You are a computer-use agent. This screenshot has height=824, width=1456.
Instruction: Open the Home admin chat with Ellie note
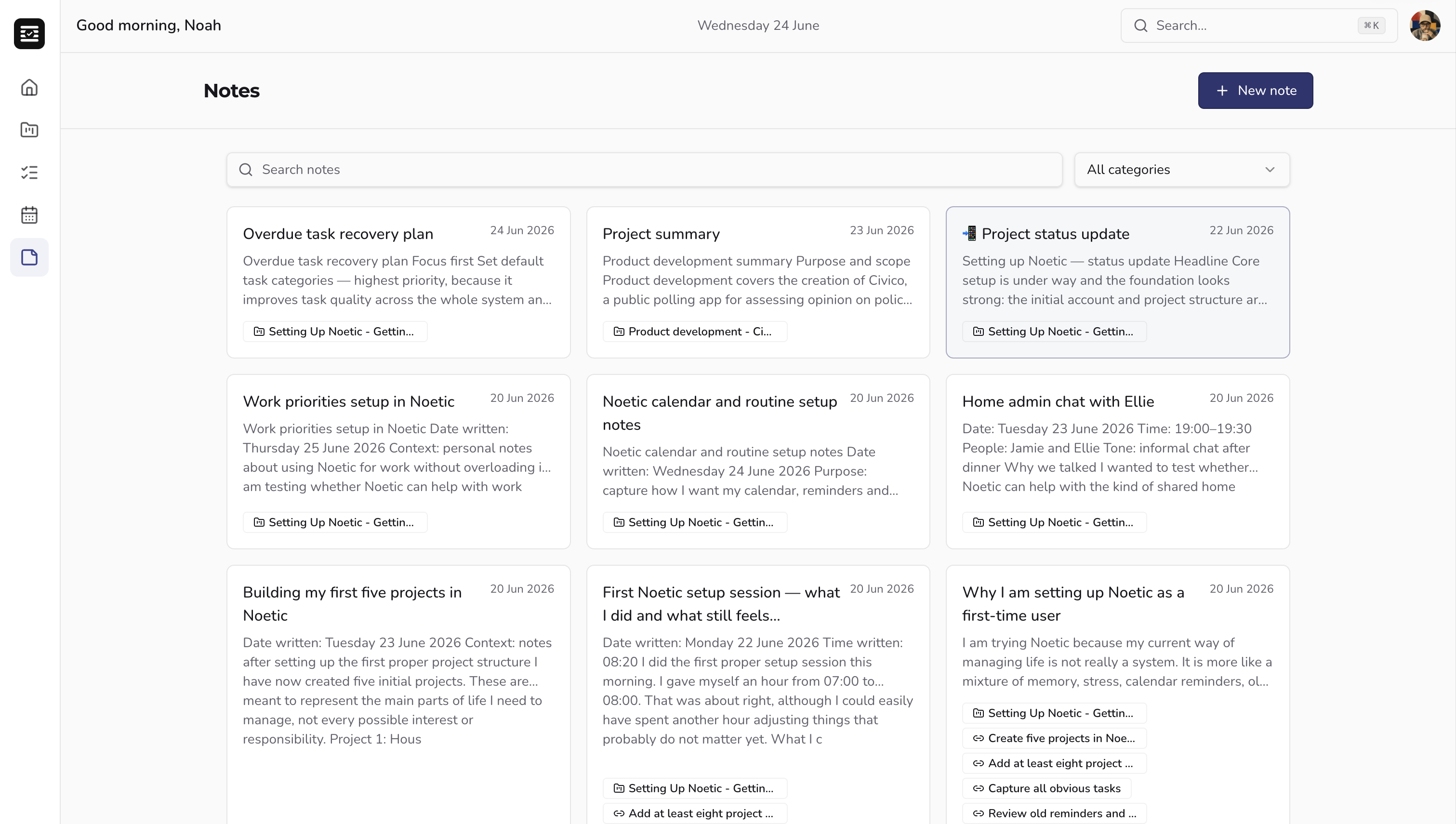click(x=1118, y=461)
